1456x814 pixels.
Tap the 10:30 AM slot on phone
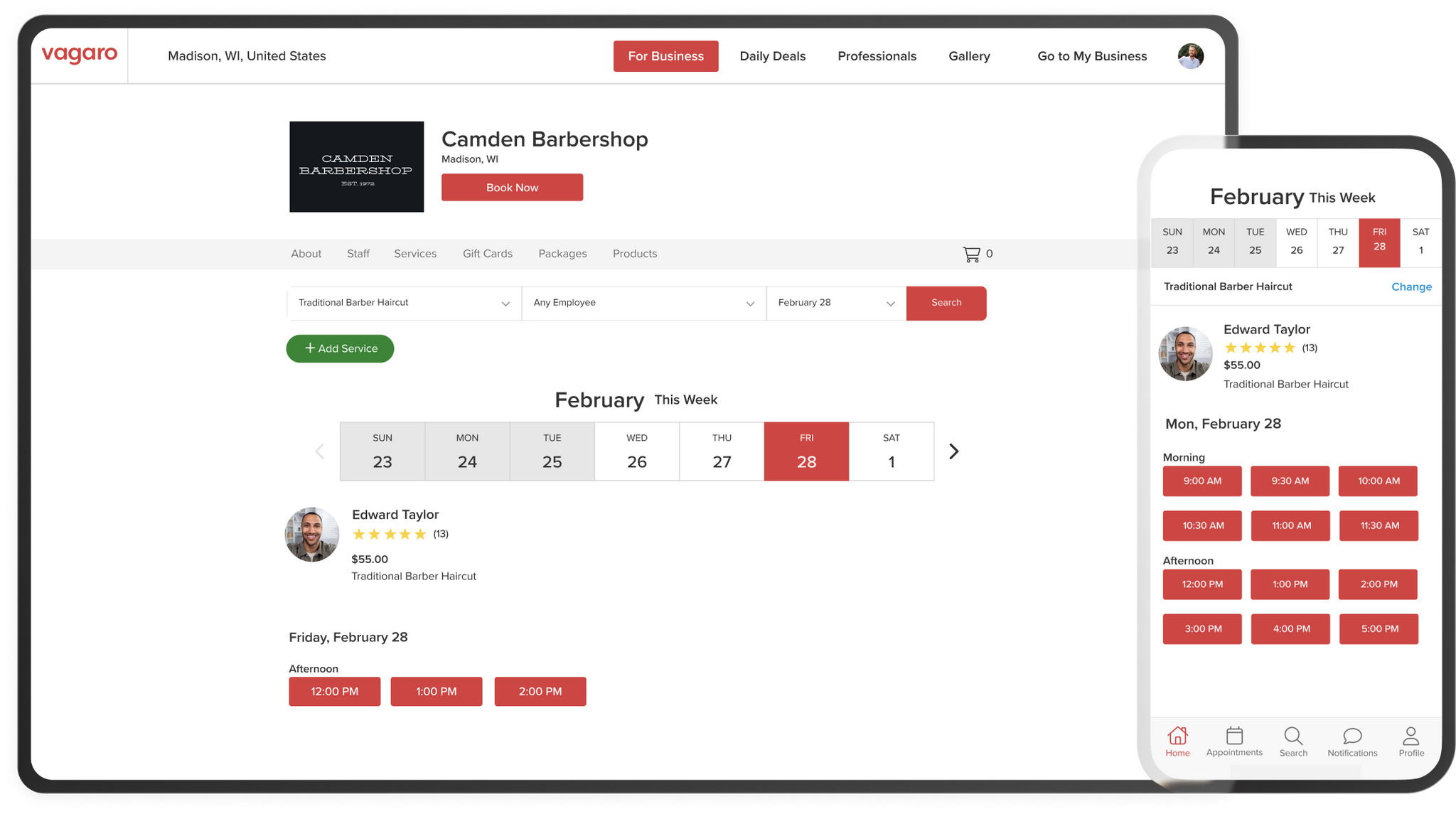pos(1203,526)
